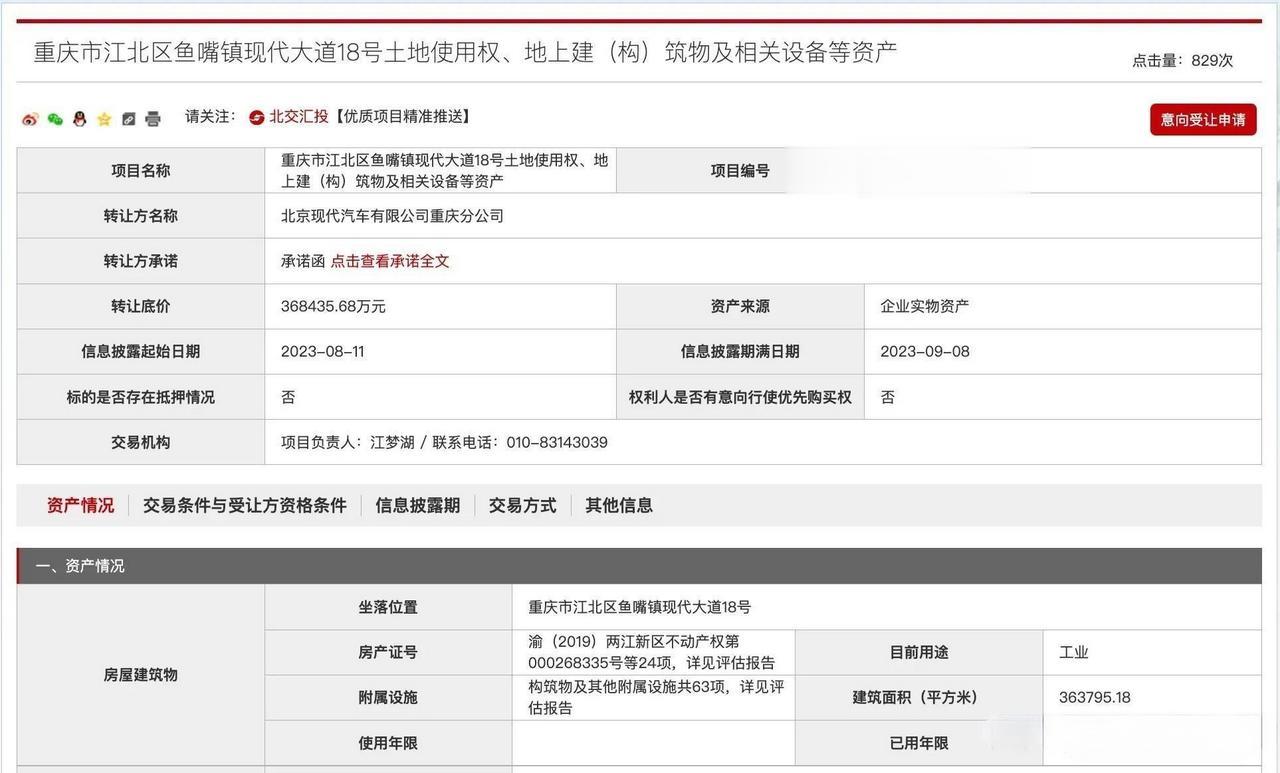Image resolution: width=1280 pixels, height=773 pixels.
Task: Click the 点击量: 829次 text
Action: point(1182,60)
